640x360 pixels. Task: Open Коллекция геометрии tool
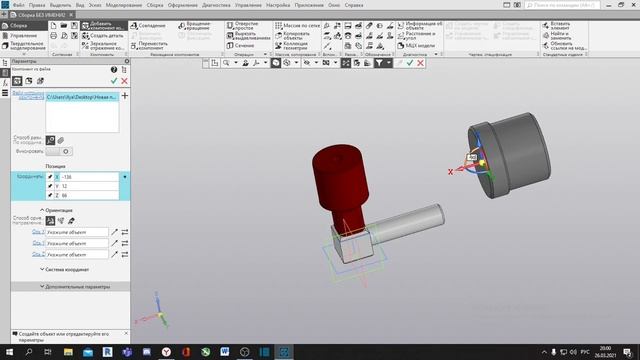pos(291,45)
